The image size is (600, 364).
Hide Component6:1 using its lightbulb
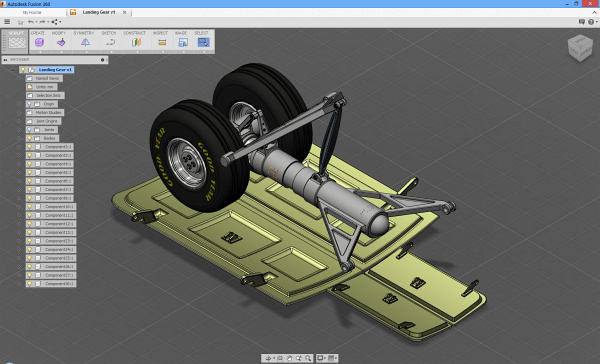tap(29, 181)
